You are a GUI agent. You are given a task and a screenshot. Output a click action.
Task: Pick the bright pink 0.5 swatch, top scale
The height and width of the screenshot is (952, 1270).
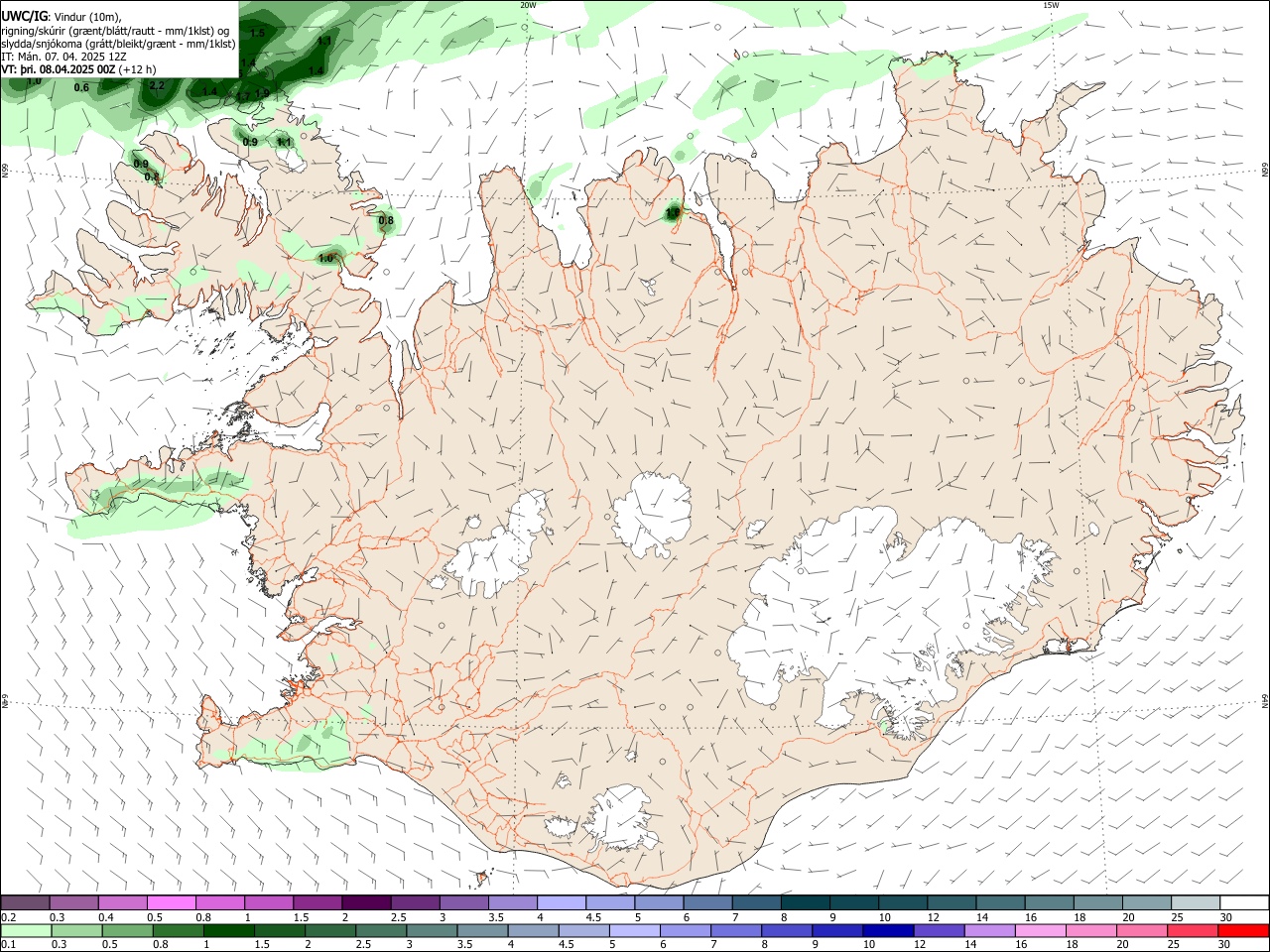coord(172,903)
